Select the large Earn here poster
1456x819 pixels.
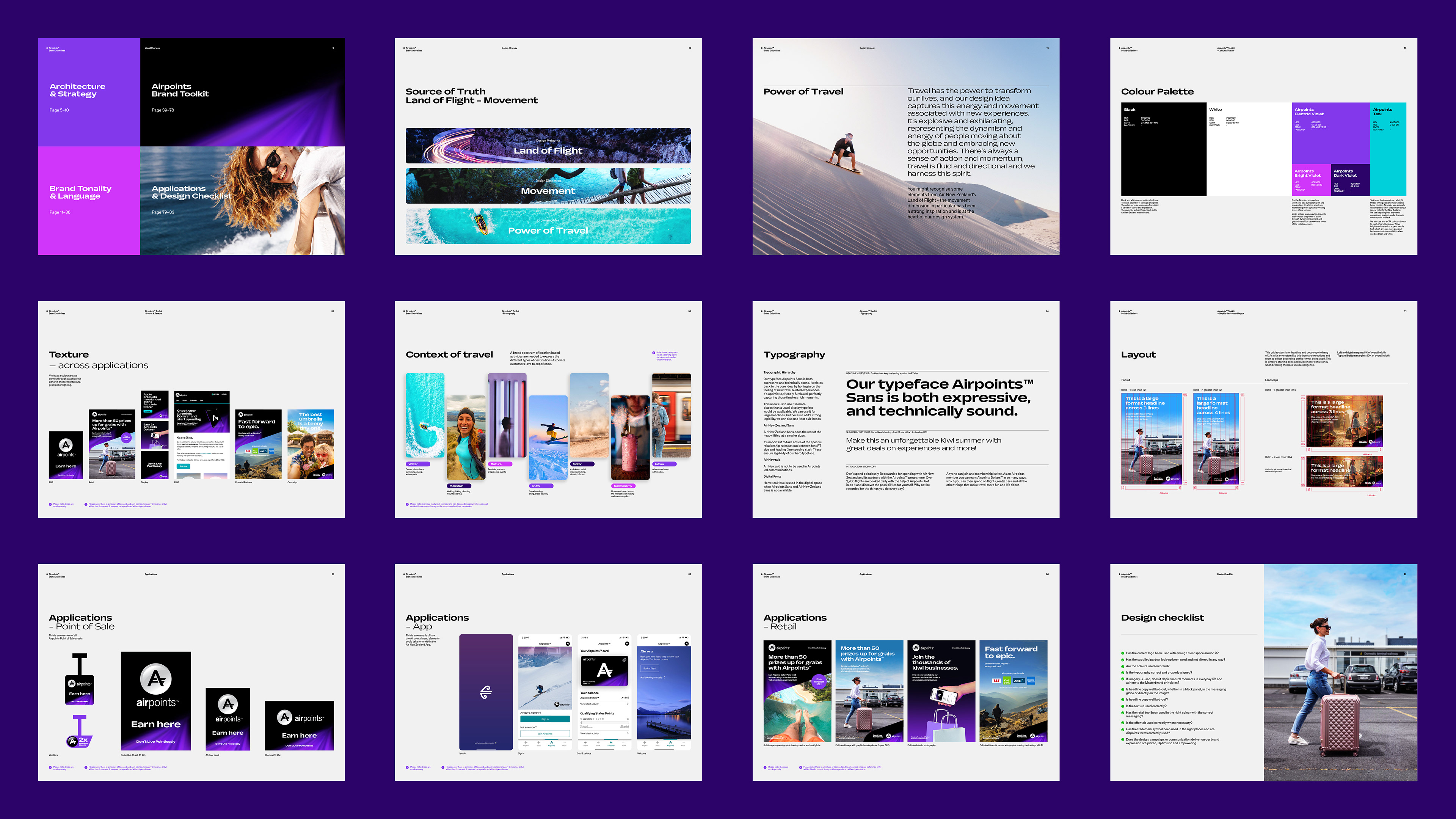[x=155, y=701]
